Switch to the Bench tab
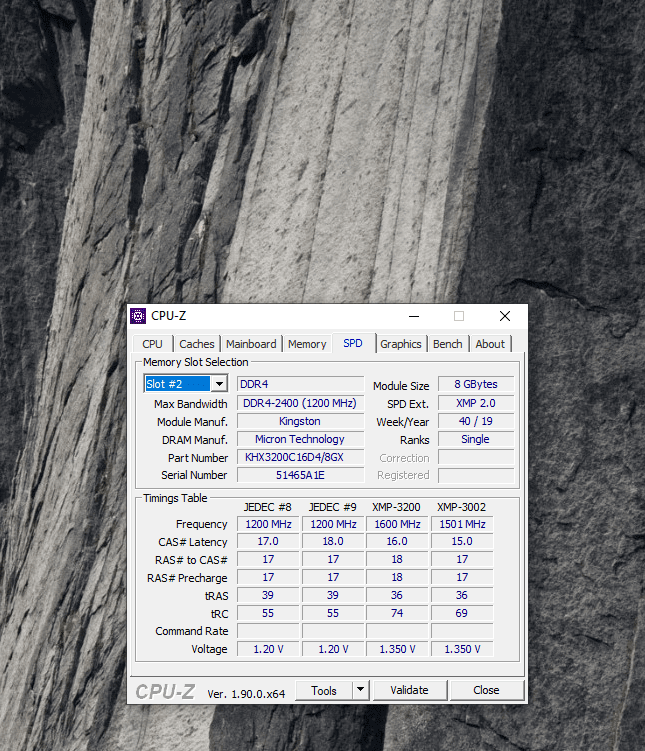The image size is (645, 751). tap(448, 344)
